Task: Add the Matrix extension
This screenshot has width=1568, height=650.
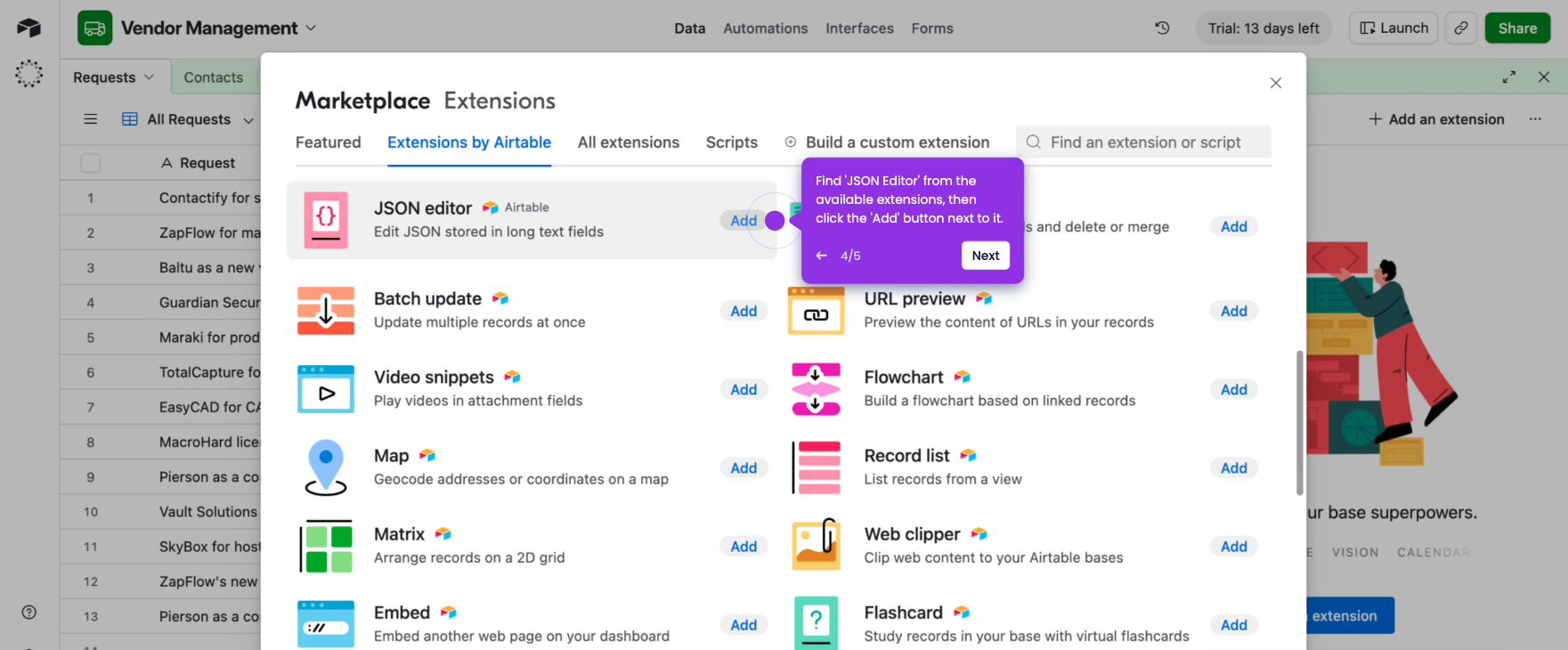Action: (x=743, y=546)
